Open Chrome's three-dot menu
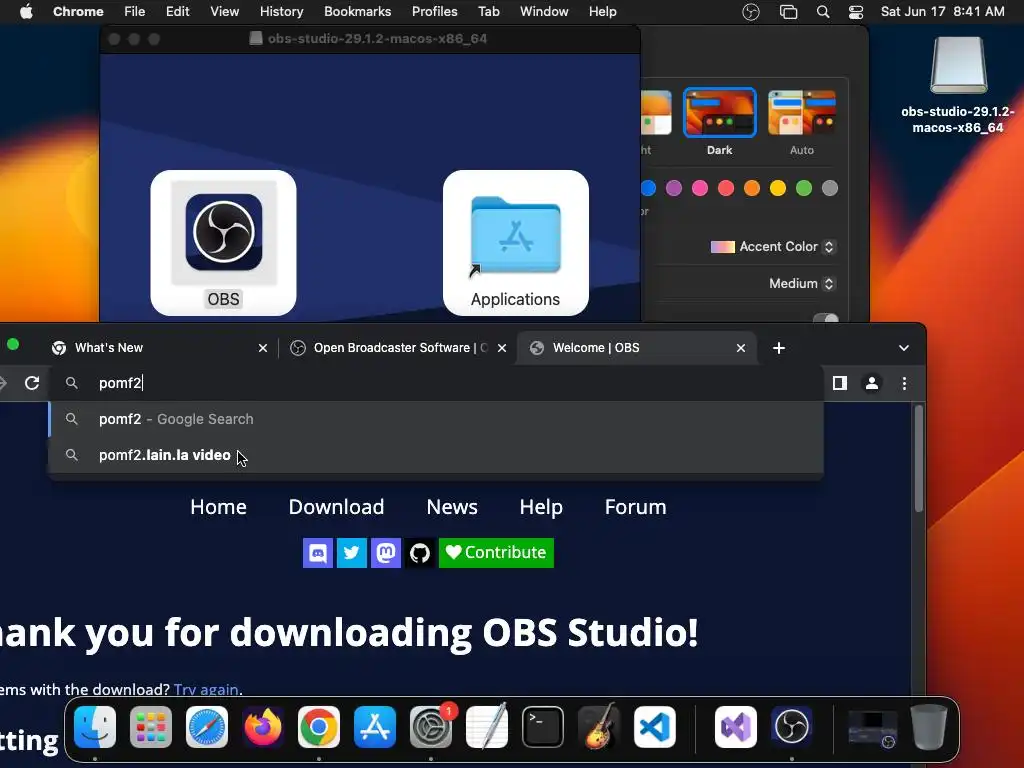The width and height of the screenshot is (1024, 768). pos(904,383)
